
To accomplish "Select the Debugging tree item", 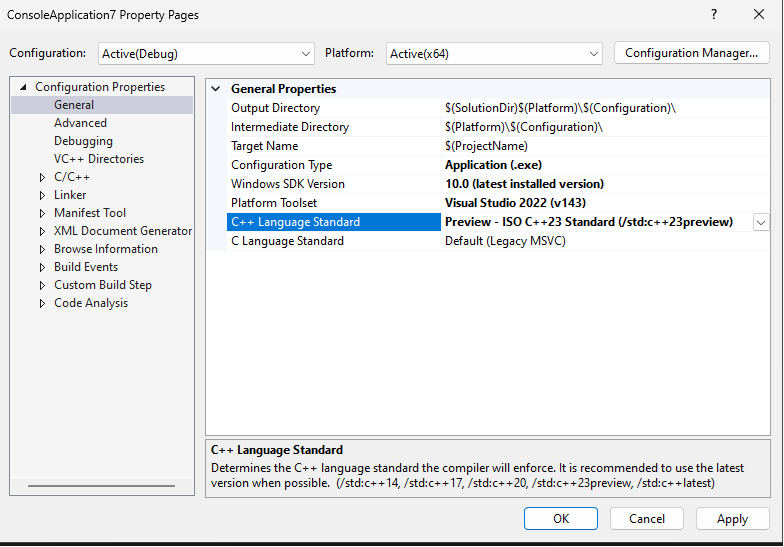I will pyautogui.click(x=83, y=141).
